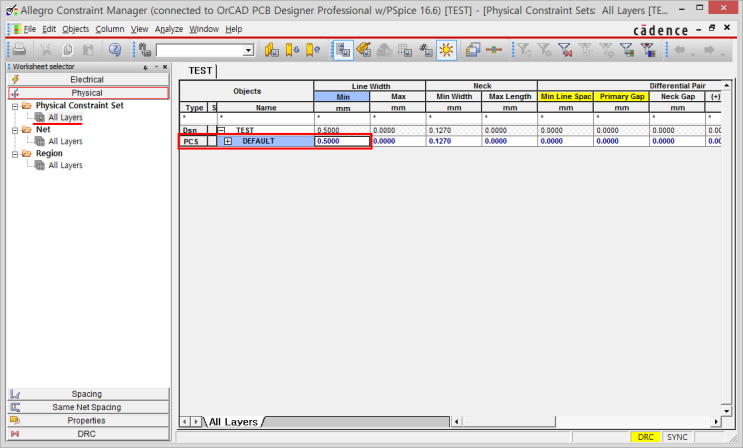Click the yellow bookmark icon with up arrow
The image size is (743, 448).
tap(313, 50)
